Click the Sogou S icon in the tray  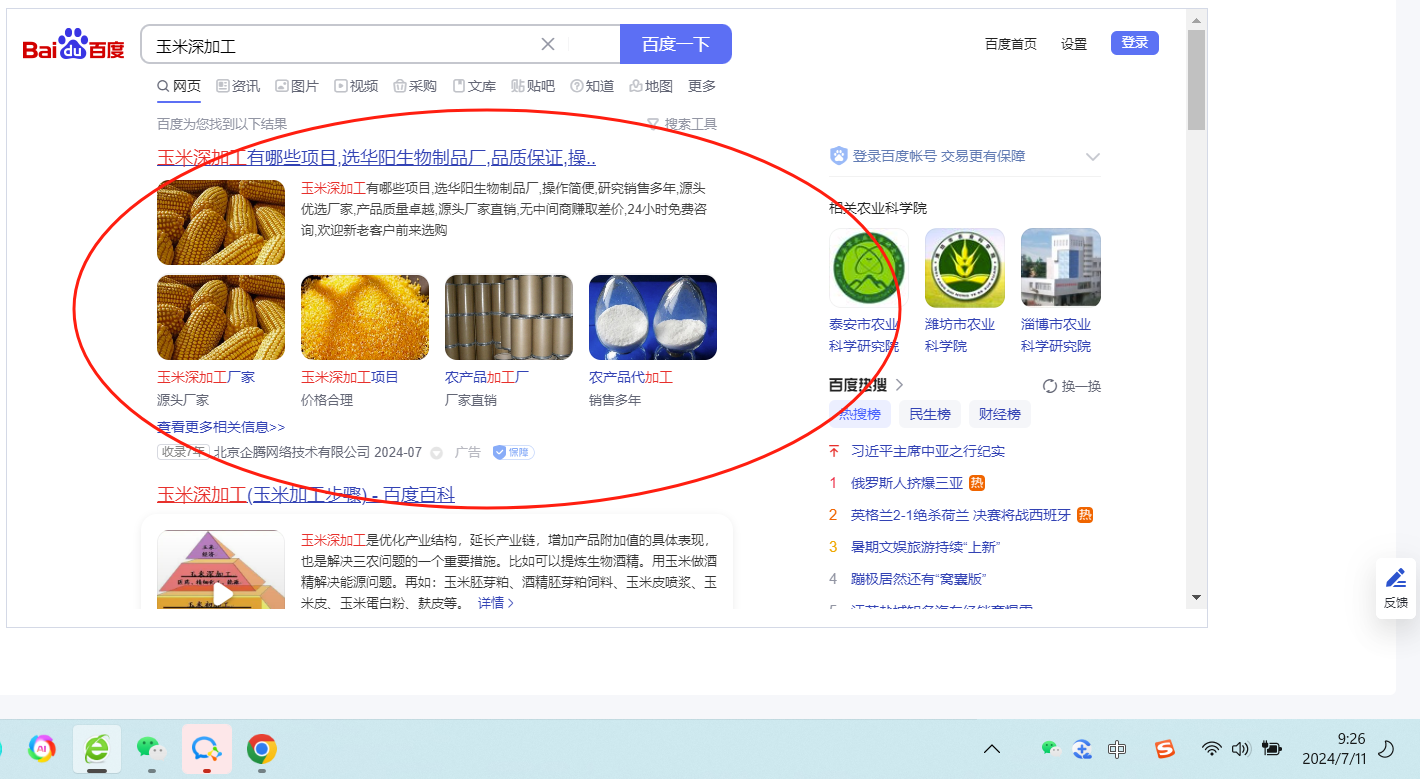click(x=1164, y=748)
